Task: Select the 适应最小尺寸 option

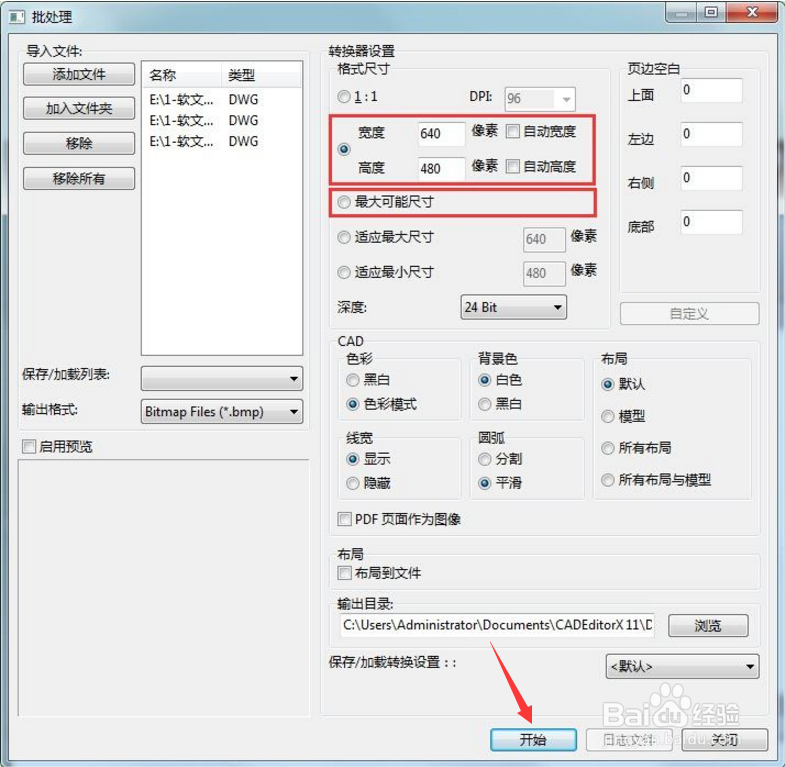Action: [x=343, y=272]
